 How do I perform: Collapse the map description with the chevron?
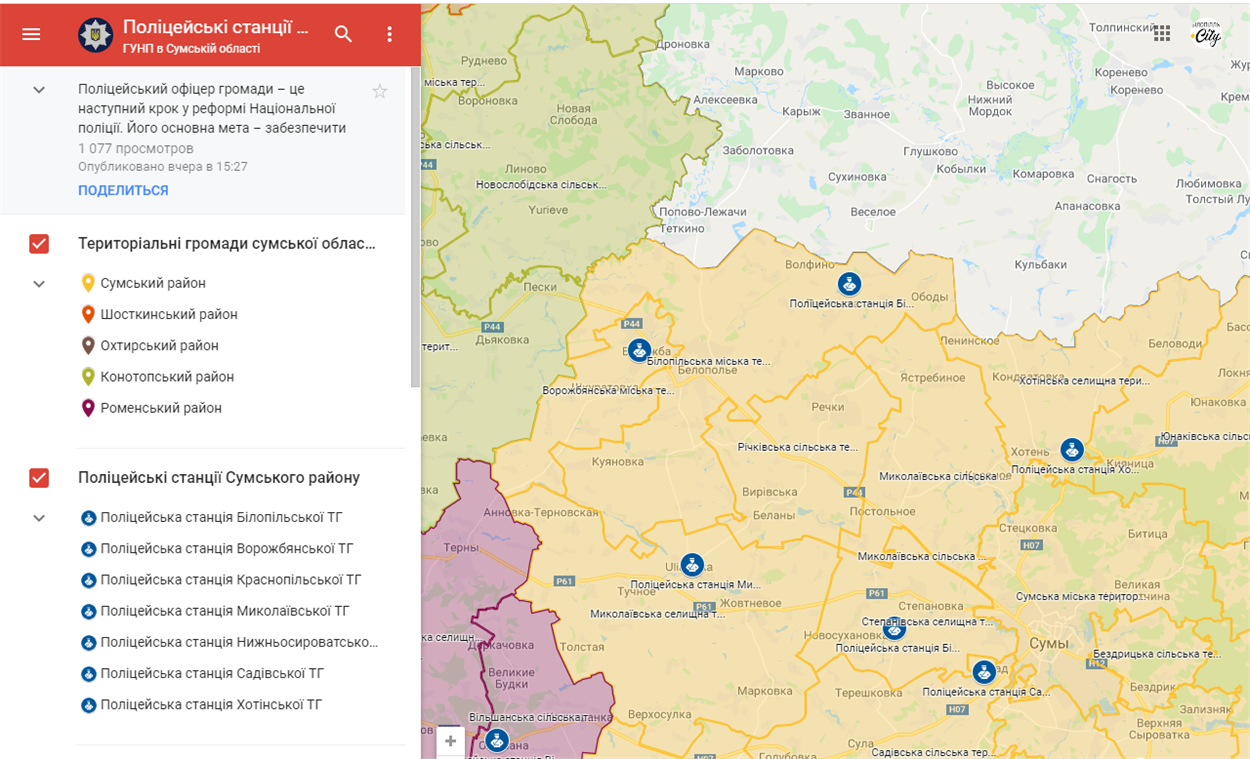click(x=39, y=90)
